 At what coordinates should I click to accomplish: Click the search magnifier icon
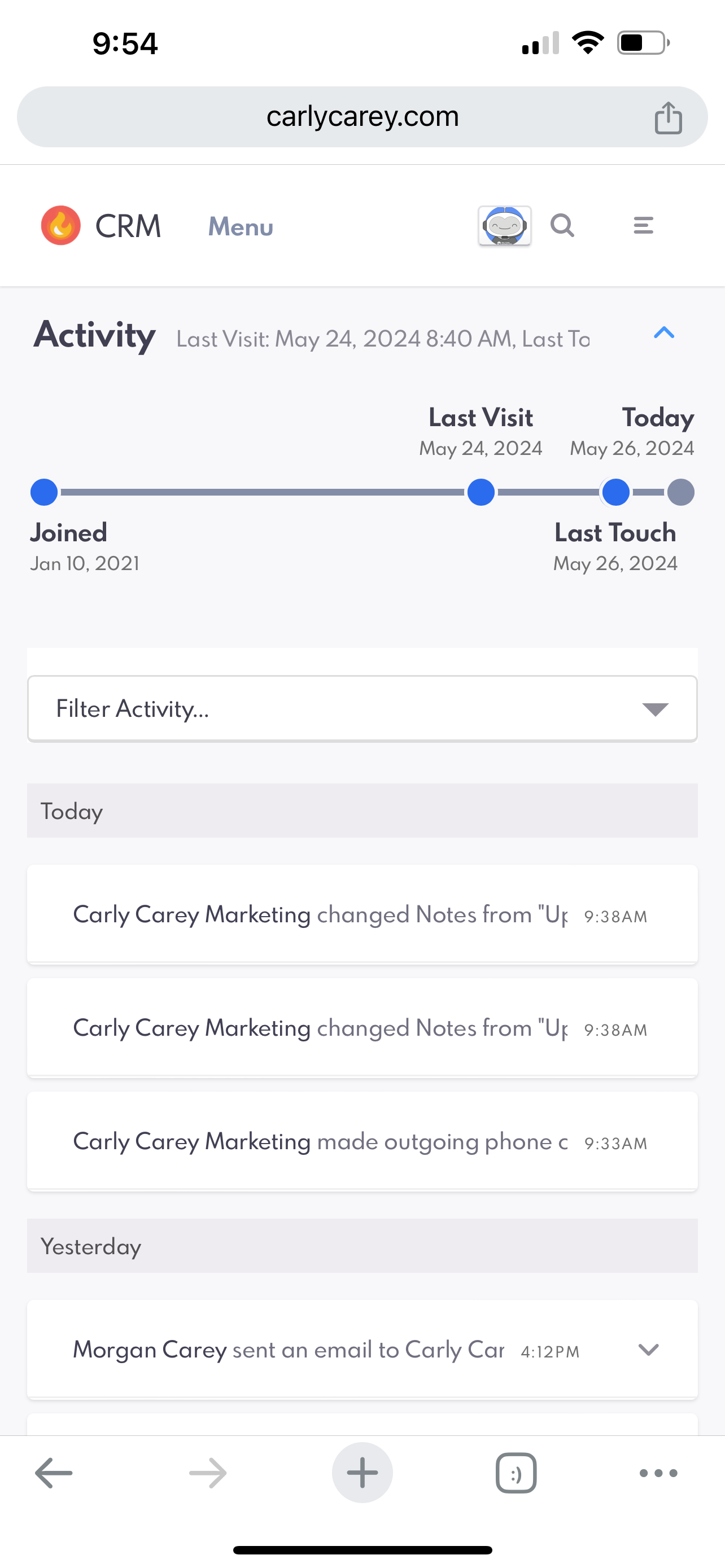tap(562, 226)
